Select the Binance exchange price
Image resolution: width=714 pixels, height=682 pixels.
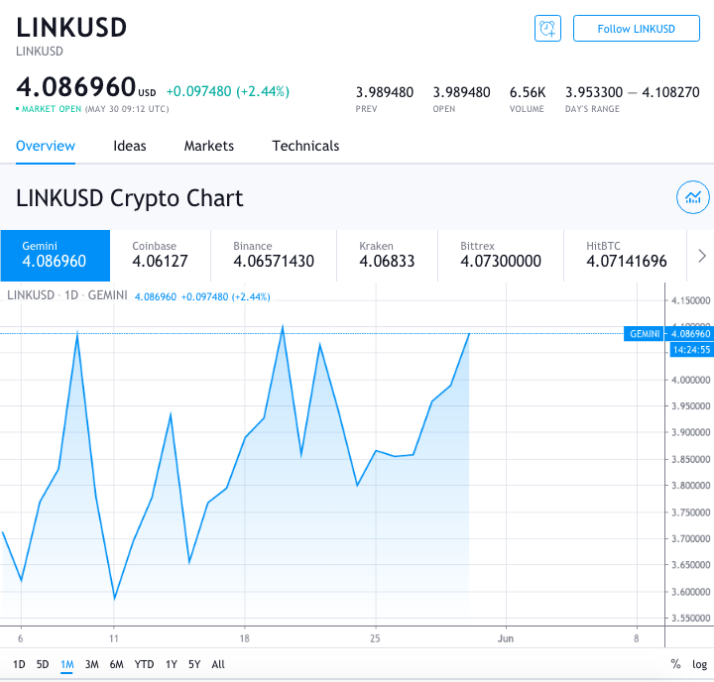coord(274,255)
